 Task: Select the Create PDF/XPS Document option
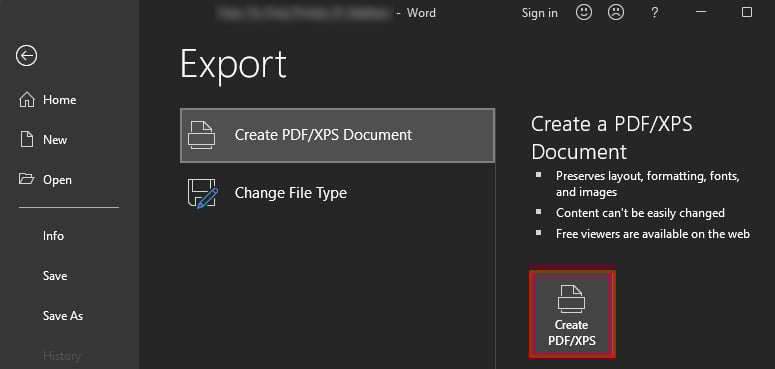(338, 135)
